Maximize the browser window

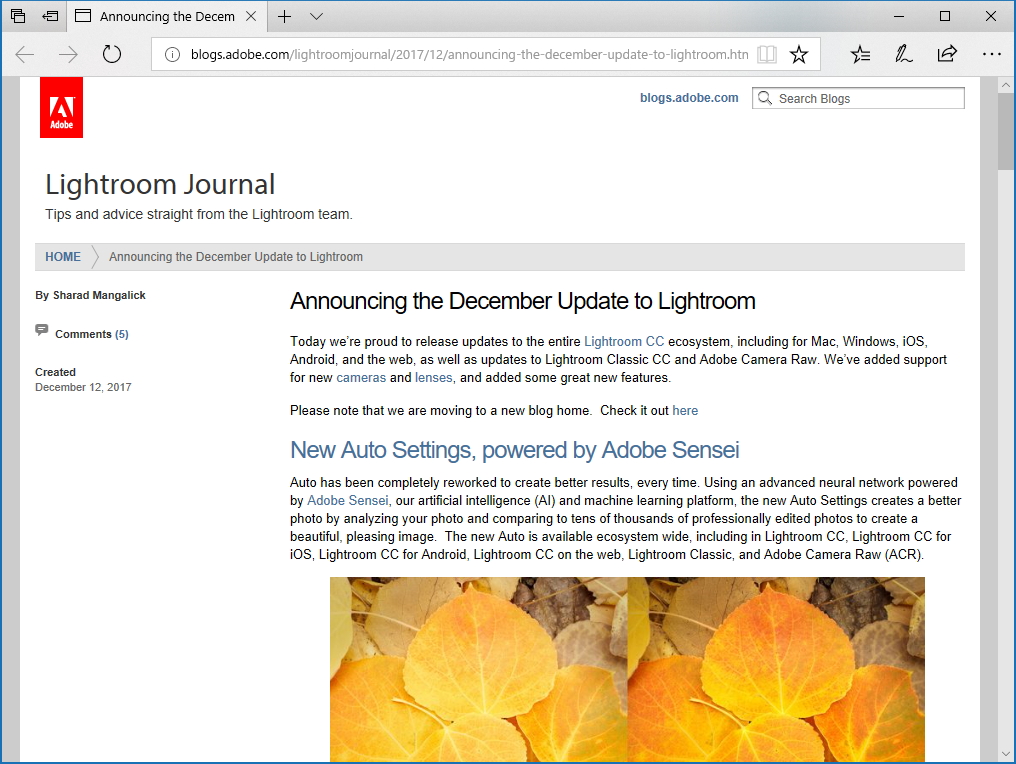[945, 16]
